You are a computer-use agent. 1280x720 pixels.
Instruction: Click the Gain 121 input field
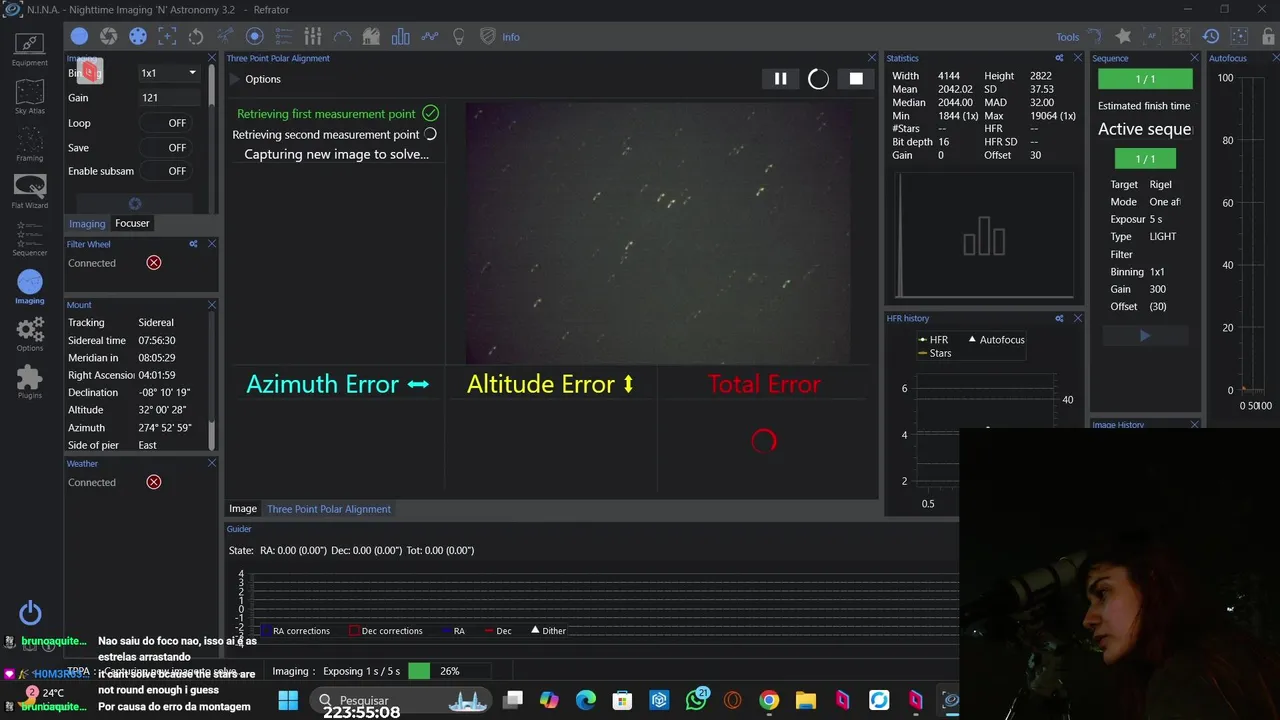pos(168,98)
